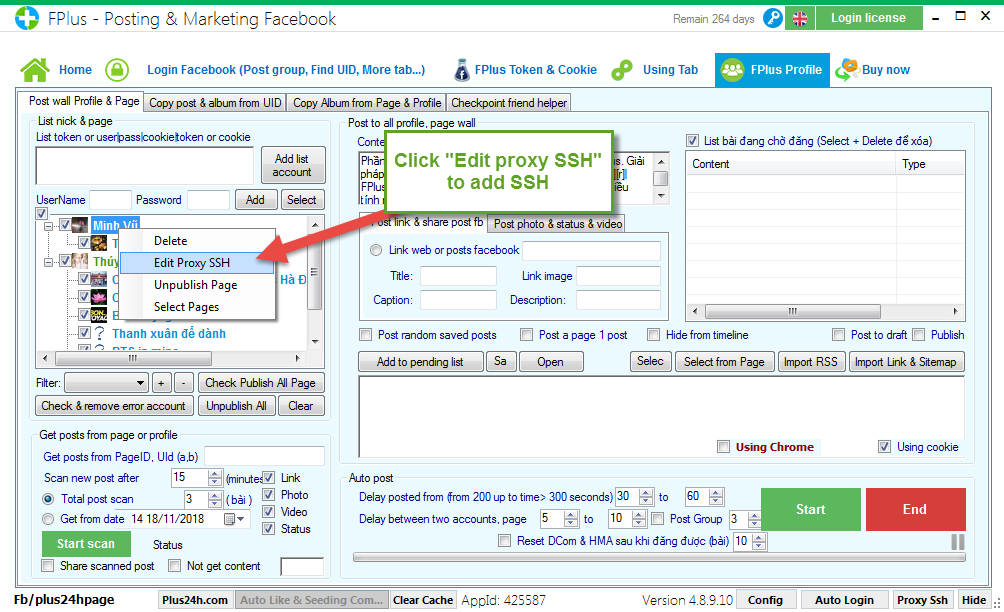1004x612 pixels.
Task: Click the Login license button
Action: pos(869,18)
